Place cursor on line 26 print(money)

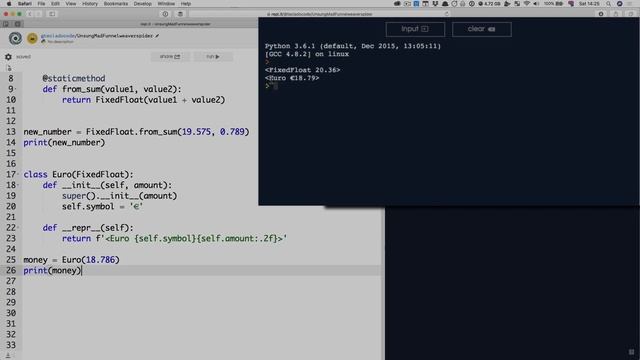tap(52, 271)
